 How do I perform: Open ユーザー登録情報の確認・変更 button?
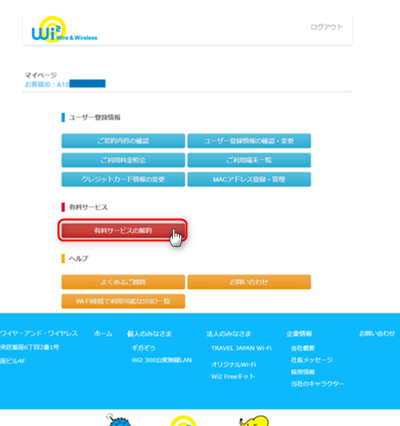coord(249,141)
